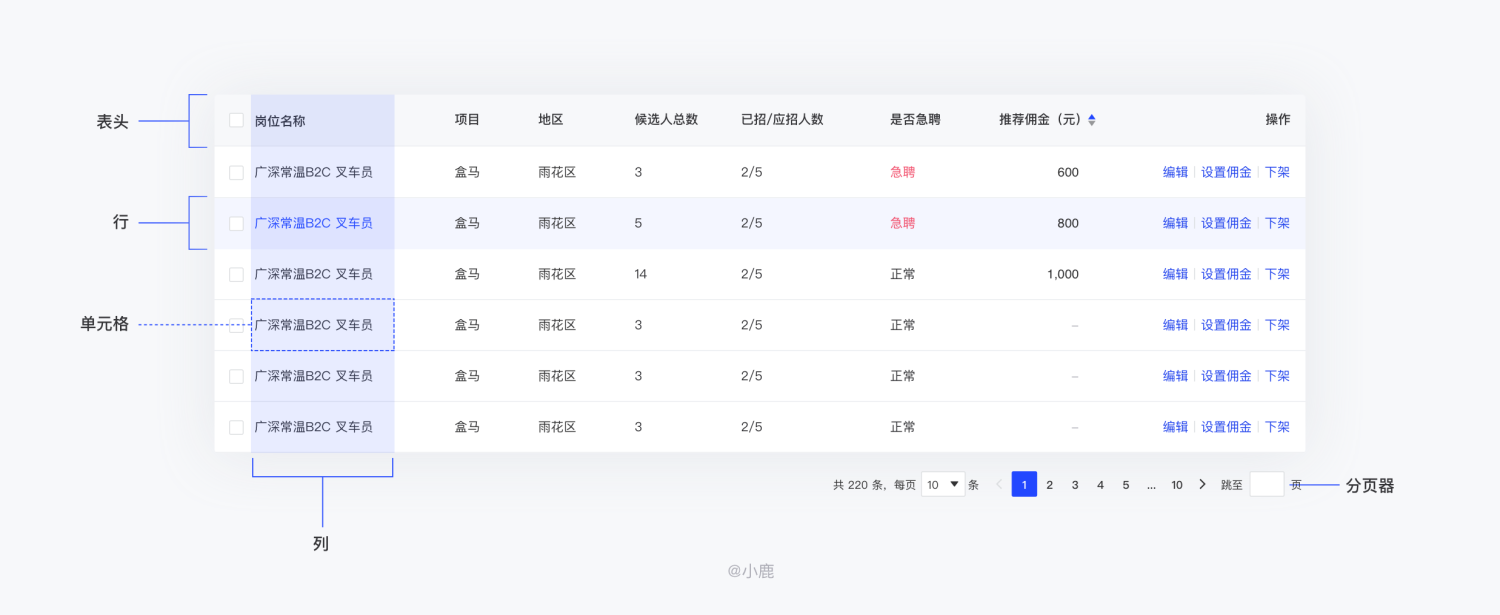Click the 800 commission value
Image resolution: width=1500 pixels, height=615 pixels.
(1068, 223)
